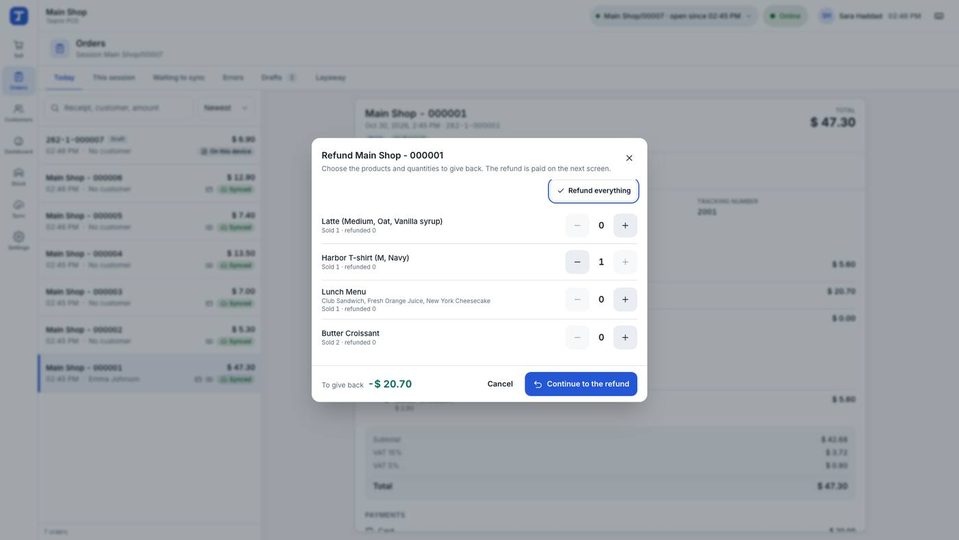Screen dimensions: 959x540
Task: Open the Orders sidebar icon
Action: pyautogui.click(x=18, y=80)
